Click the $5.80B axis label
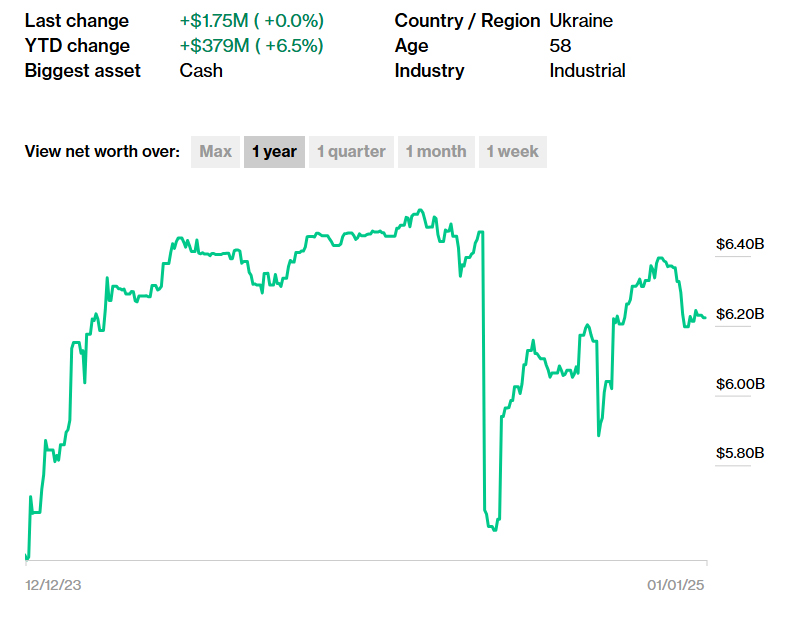 point(740,453)
